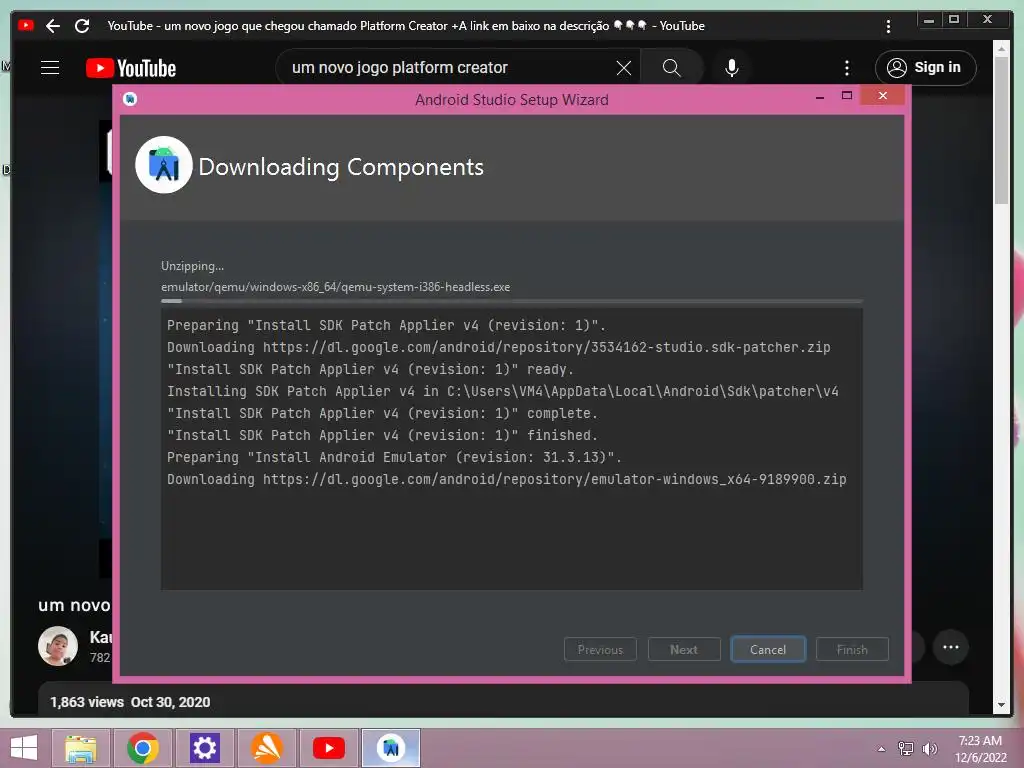Viewport: 1024px width, 768px height.
Task: Click the YouTube search magnifier button
Action: pos(671,68)
